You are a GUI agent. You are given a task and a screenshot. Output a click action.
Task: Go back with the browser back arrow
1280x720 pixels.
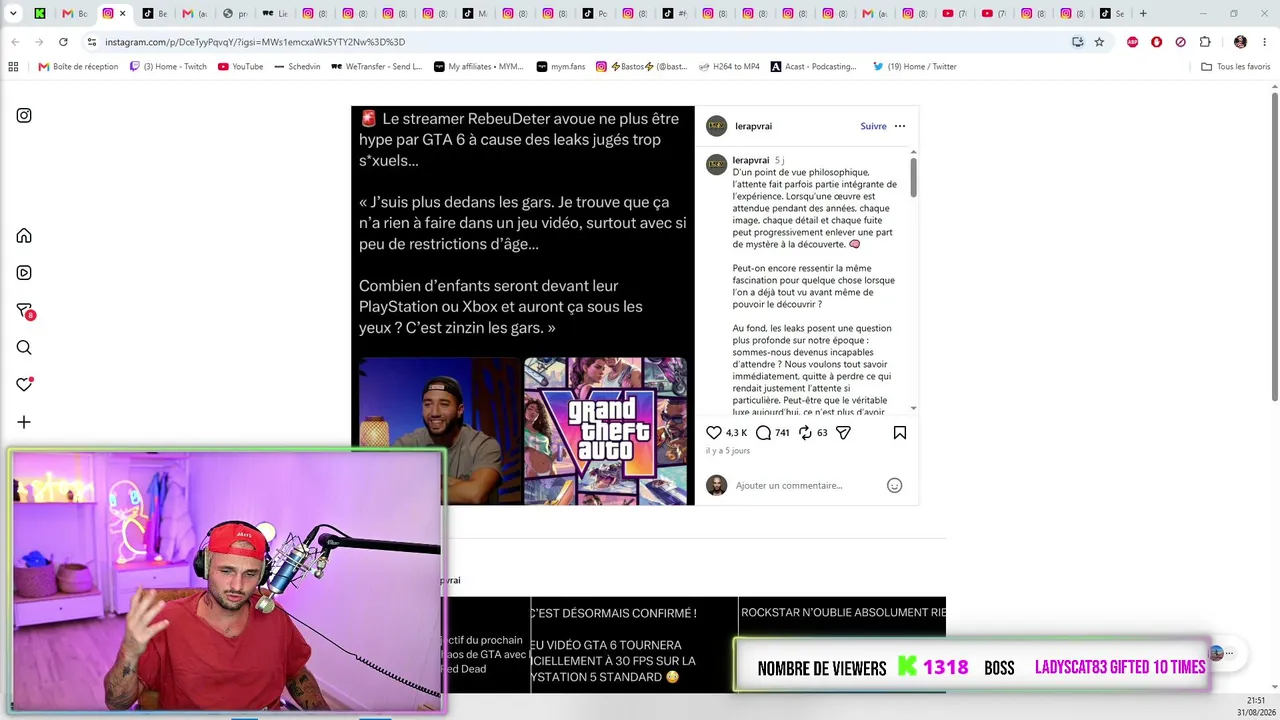(x=15, y=42)
